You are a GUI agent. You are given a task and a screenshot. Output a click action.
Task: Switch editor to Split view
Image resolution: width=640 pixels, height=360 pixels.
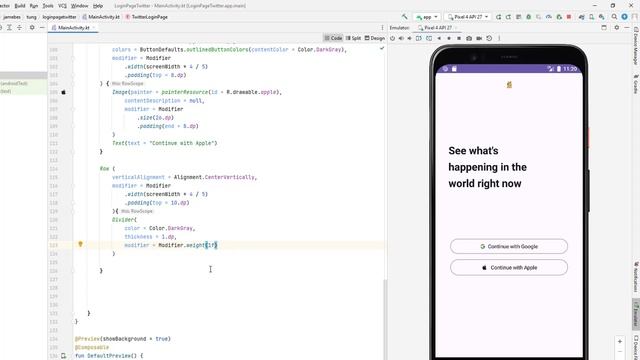coord(353,38)
